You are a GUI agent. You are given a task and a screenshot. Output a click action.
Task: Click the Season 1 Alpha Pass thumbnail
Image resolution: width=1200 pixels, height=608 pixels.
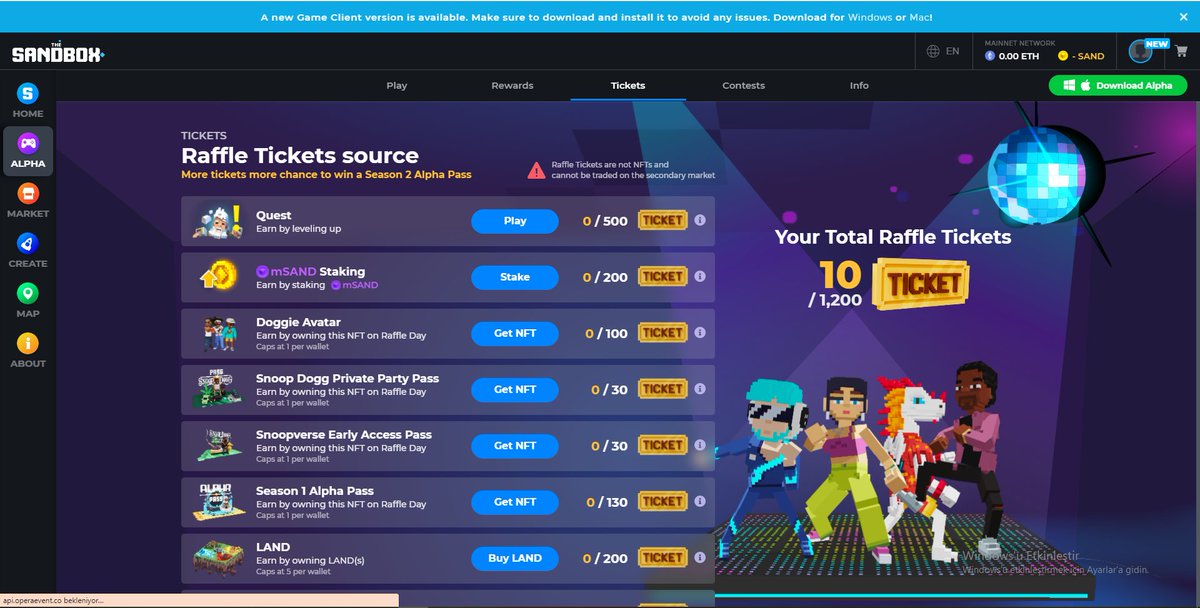pos(218,502)
